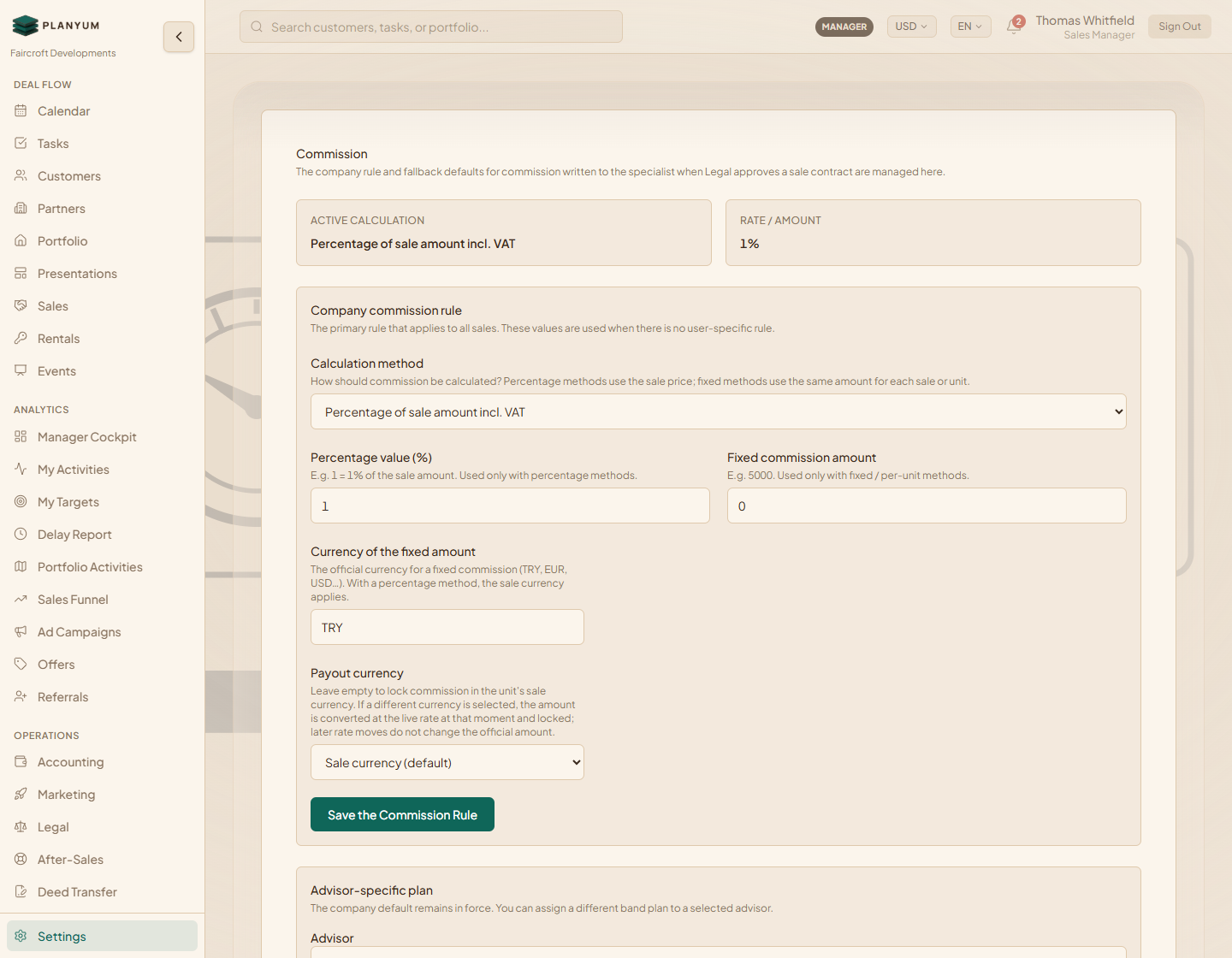
Task: Click the Calendar sidebar icon
Action: click(x=21, y=111)
